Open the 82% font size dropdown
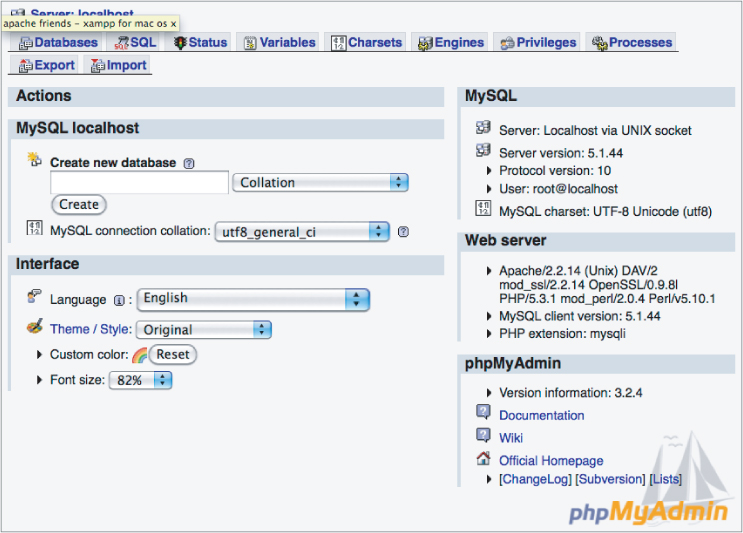This screenshot has height=533, width=743. pyautogui.click(x=140, y=380)
